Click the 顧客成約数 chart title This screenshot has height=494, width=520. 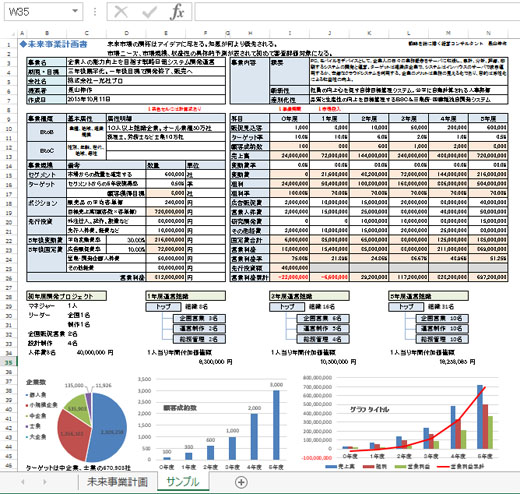pos(180,408)
